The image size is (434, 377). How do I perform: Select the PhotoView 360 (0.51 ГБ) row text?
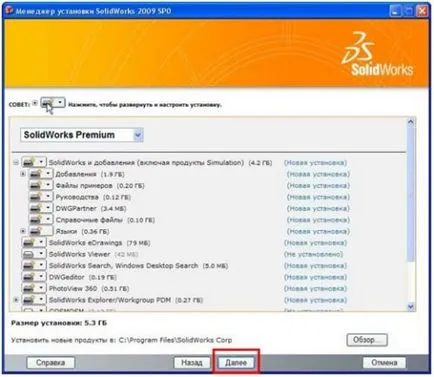89,288
